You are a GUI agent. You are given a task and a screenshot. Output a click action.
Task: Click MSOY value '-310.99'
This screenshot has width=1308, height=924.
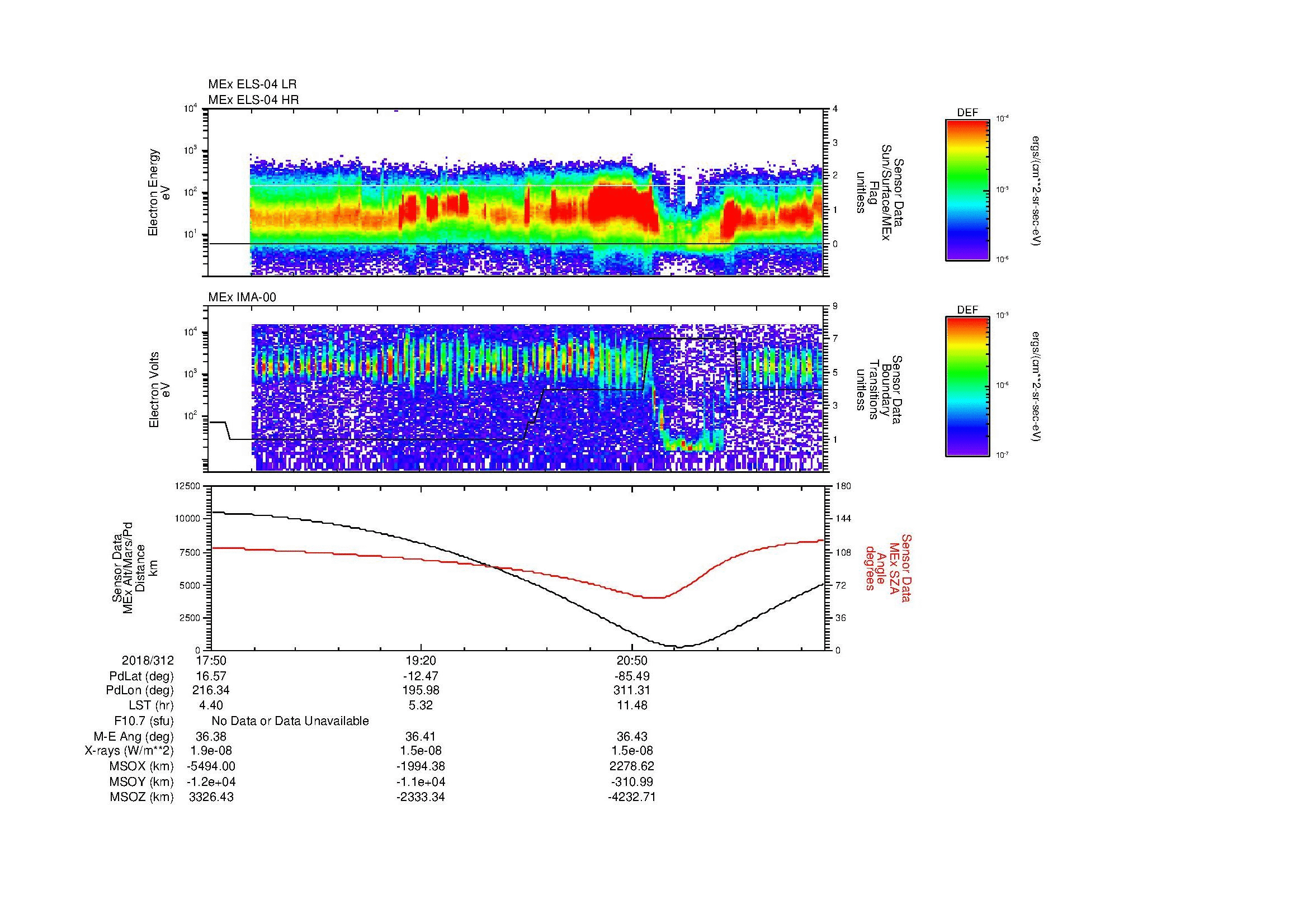(632, 781)
